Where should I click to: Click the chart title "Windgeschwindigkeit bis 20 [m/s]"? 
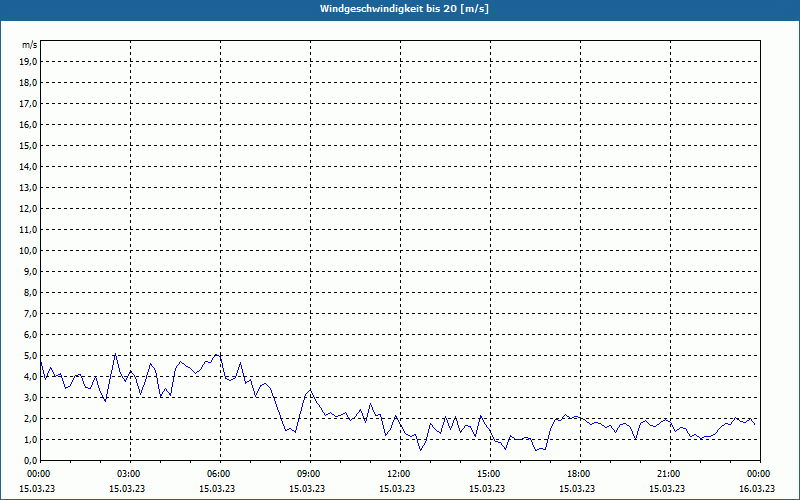tap(404, 9)
